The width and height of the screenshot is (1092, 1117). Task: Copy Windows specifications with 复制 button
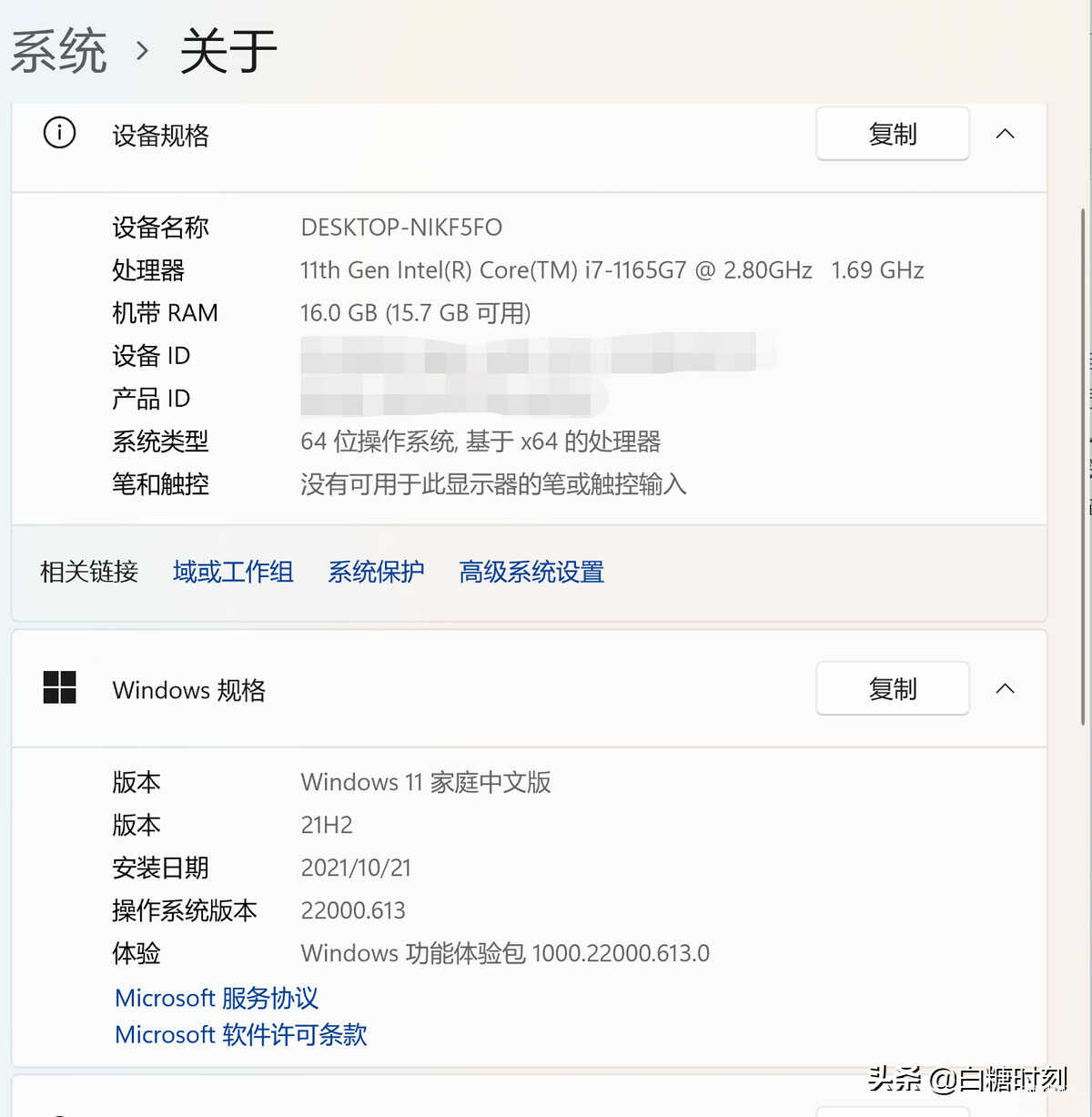pyautogui.click(x=893, y=689)
